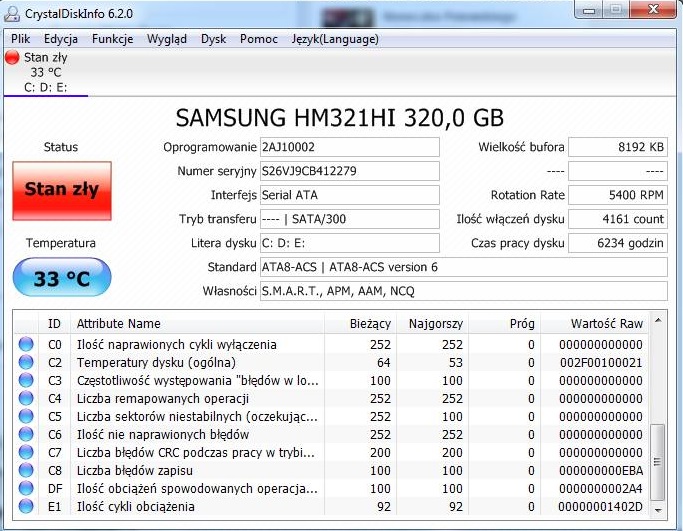Open the Edycja menu

click(61, 39)
